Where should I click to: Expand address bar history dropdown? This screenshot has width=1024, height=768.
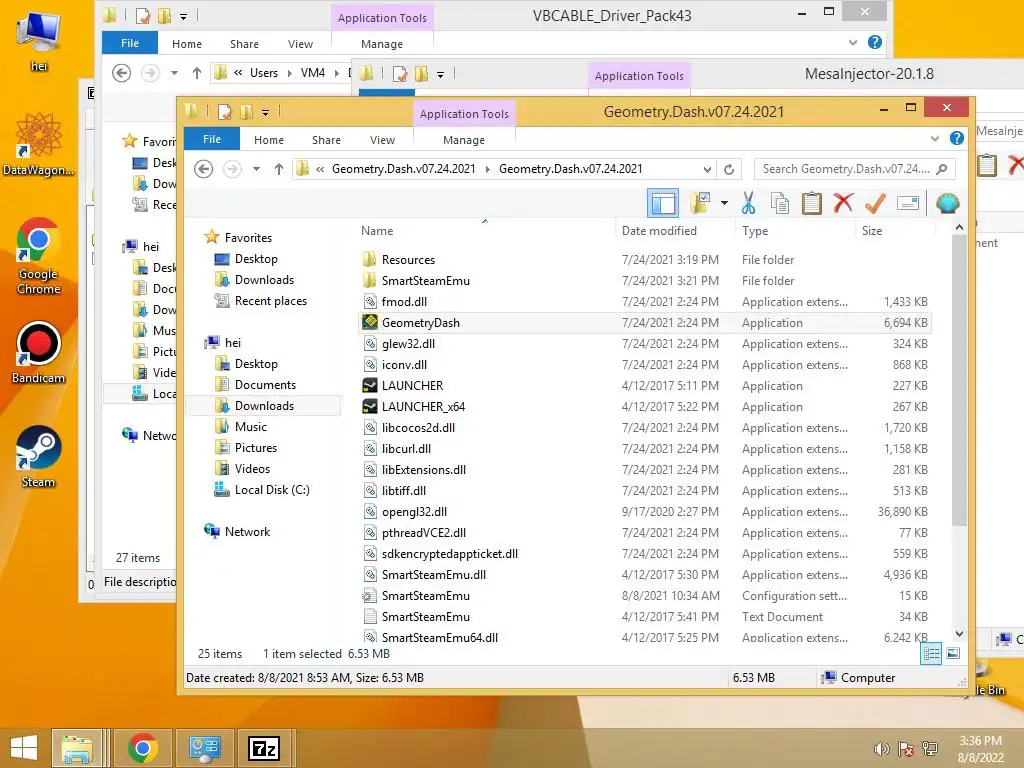(707, 169)
